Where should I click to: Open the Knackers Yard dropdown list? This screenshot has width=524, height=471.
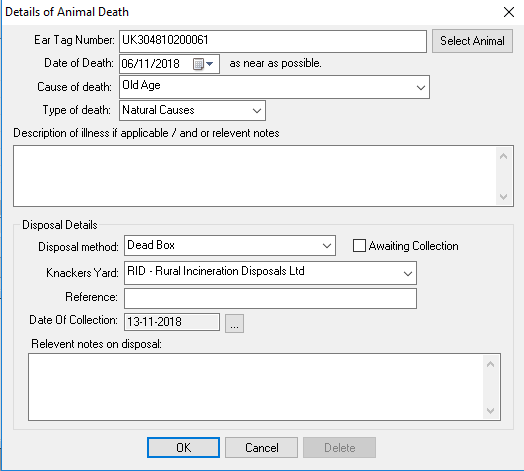click(x=408, y=273)
